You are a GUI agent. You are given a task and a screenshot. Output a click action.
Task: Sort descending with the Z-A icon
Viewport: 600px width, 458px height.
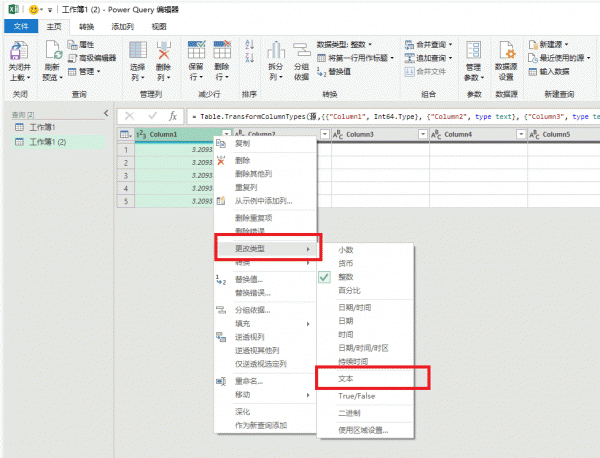pyautogui.click(x=249, y=58)
